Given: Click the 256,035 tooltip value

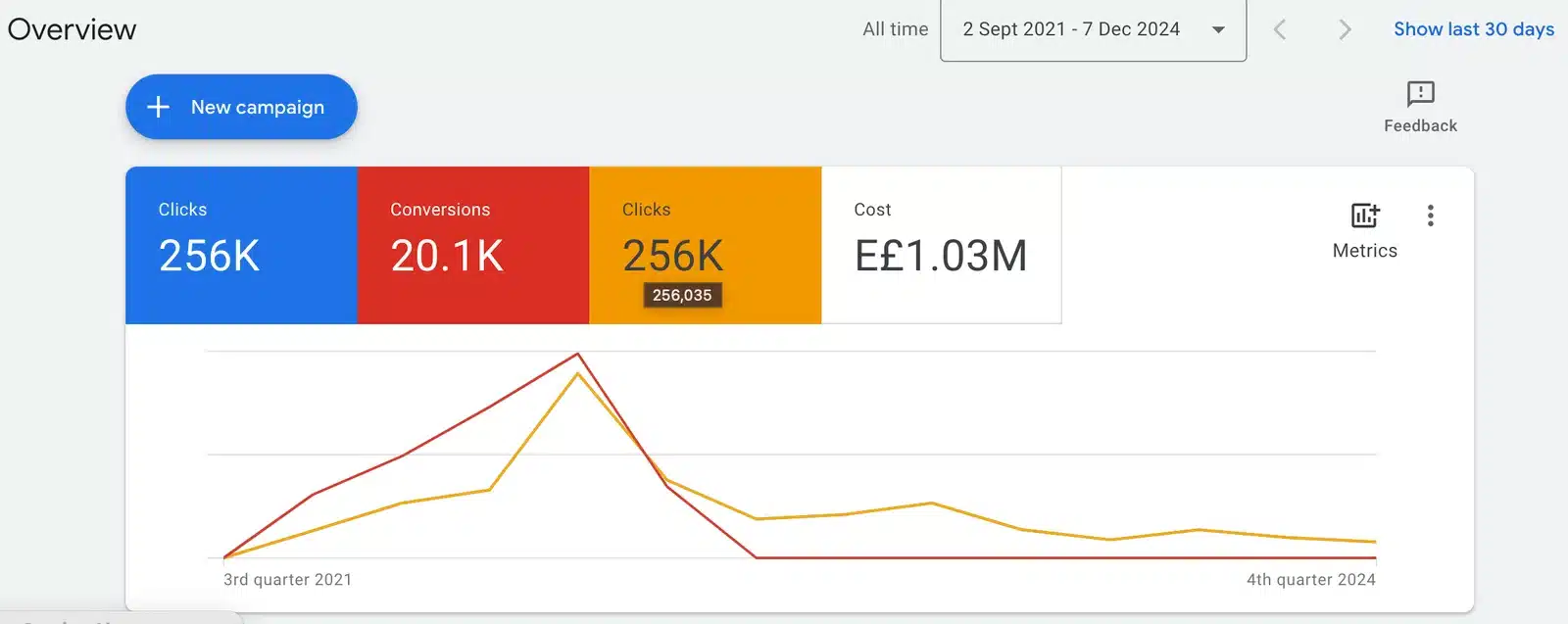Looking at the screenshot, I should [x=682, y=295].
